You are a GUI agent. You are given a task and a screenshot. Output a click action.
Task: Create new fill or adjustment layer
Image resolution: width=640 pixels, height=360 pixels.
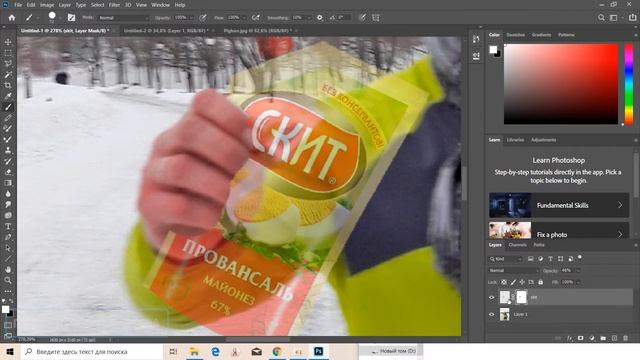(592, 338)
